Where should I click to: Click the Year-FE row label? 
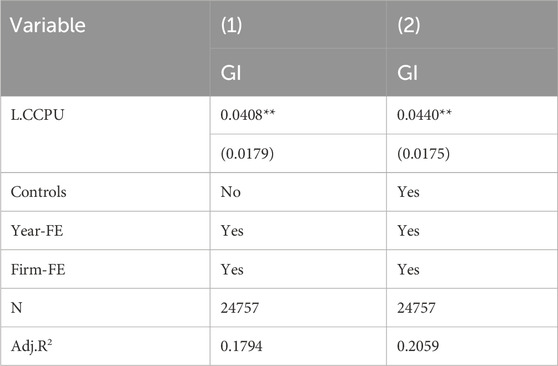tap(37, 231)
